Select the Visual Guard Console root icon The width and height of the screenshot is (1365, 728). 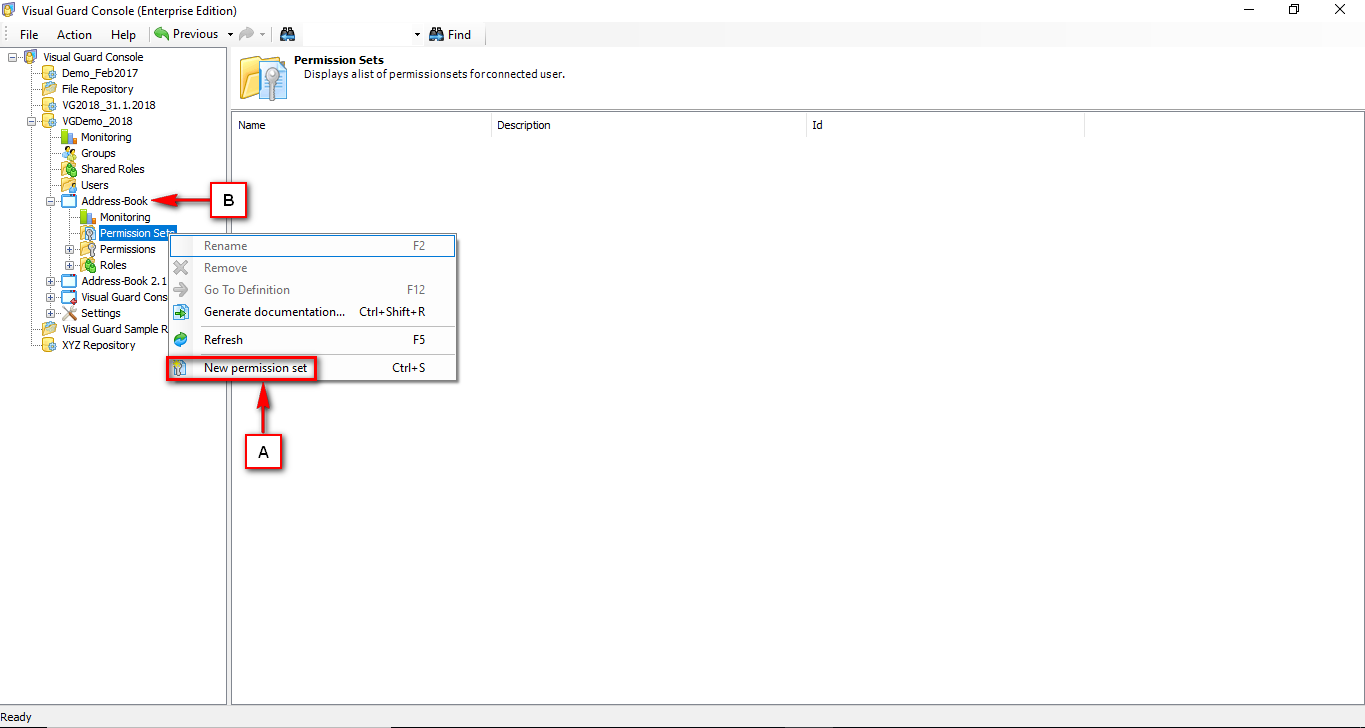[31, 57]
